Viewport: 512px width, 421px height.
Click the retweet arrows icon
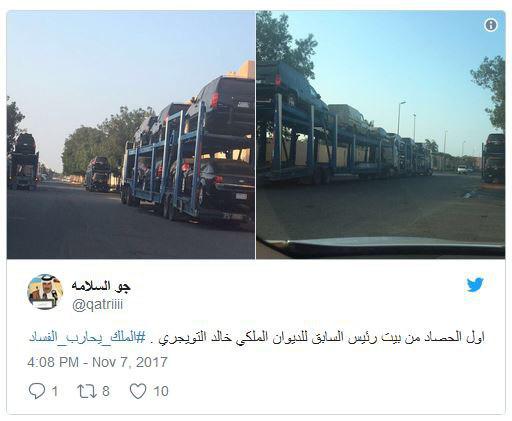point(87,391)
